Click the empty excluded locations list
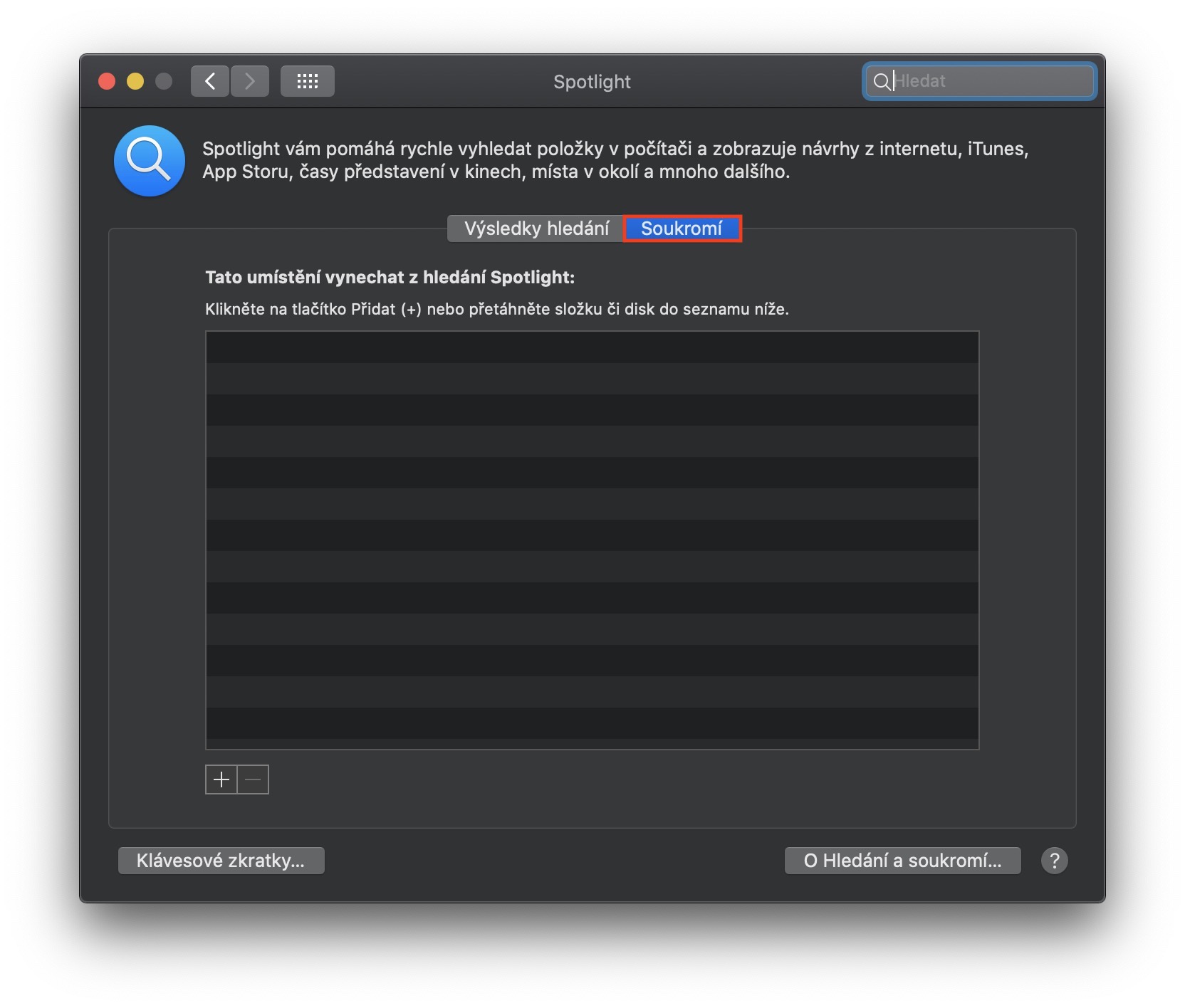The image size is (1185, 1008). [592, 540]
